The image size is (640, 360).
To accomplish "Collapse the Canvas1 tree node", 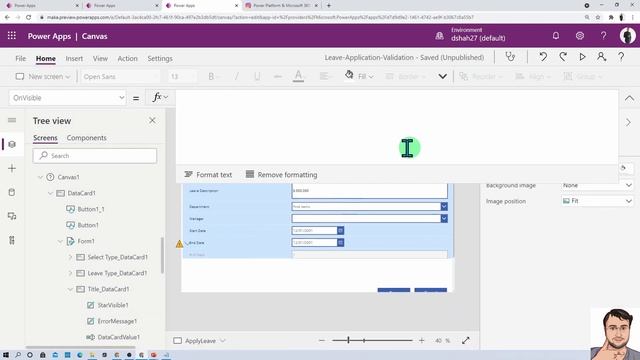I will [40, 177].
